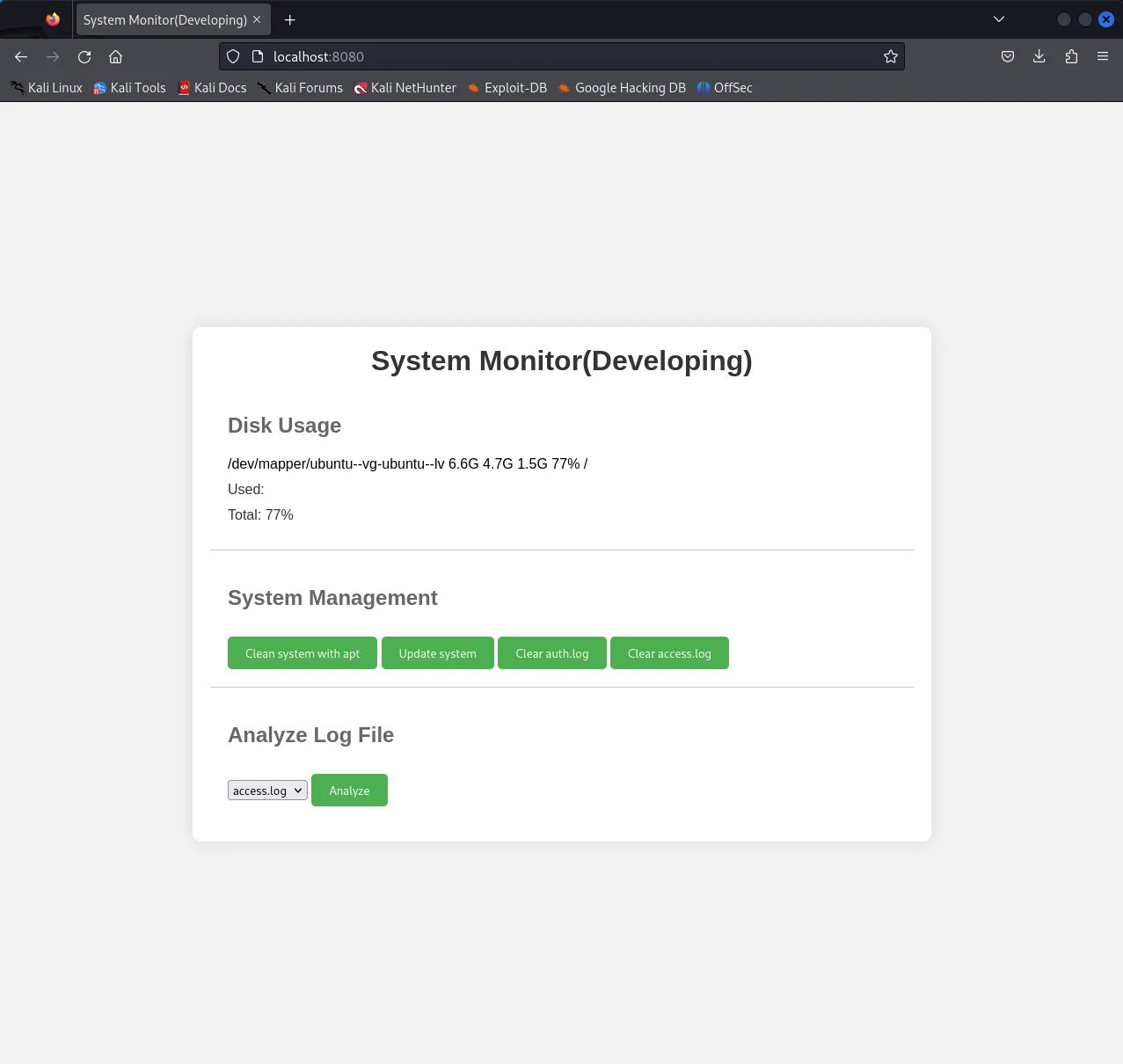The height and width of the screenshot is (1064, 1123).
Task: Open Exploit-DB bookmark
Action: tap(507, 88)
